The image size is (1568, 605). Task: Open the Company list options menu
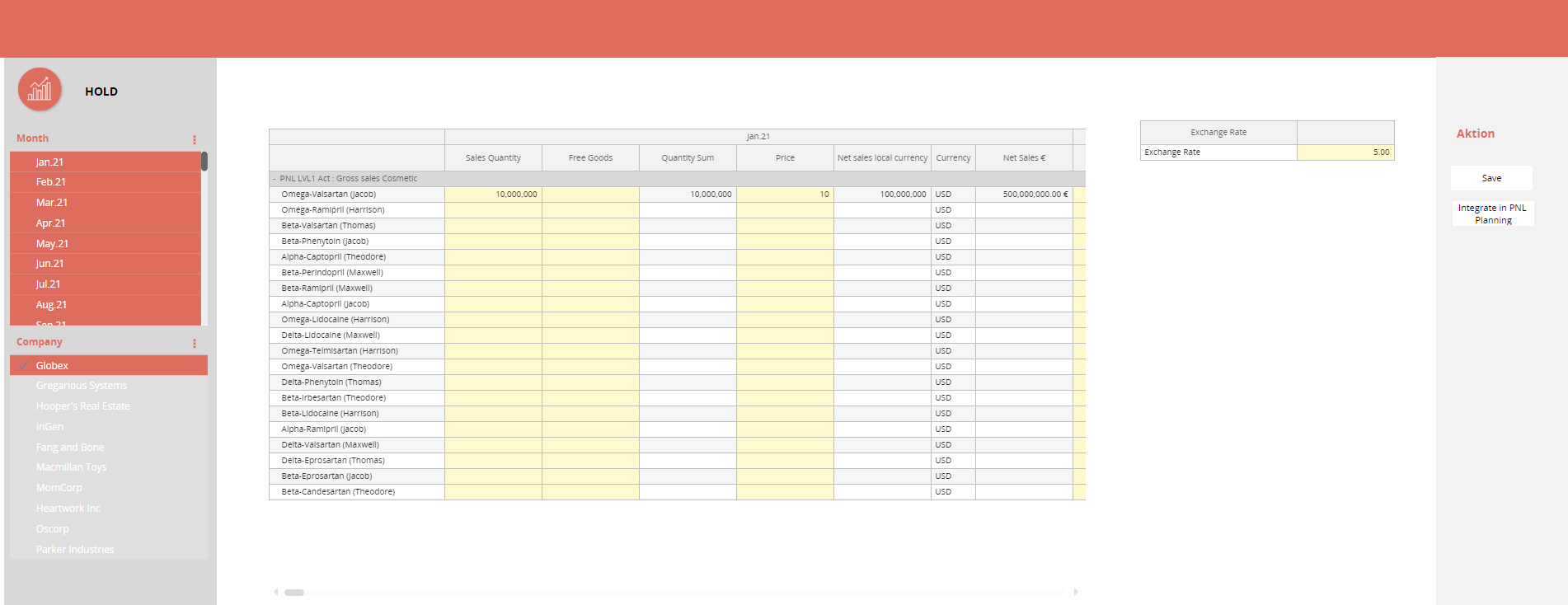click(x=195, y=343)
